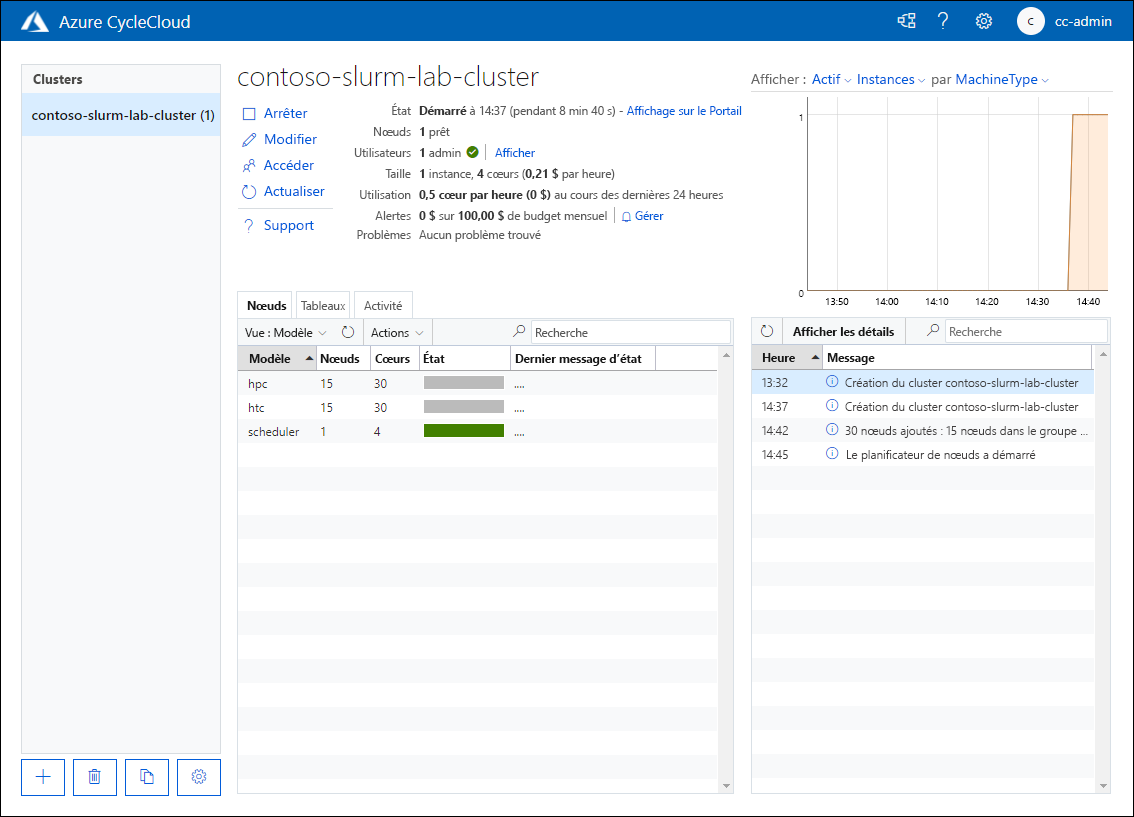Image resolution: width=1134 pixels, height=817 pixels.
Task: Open the Affichage sur le Portail link
Action: 684,110
